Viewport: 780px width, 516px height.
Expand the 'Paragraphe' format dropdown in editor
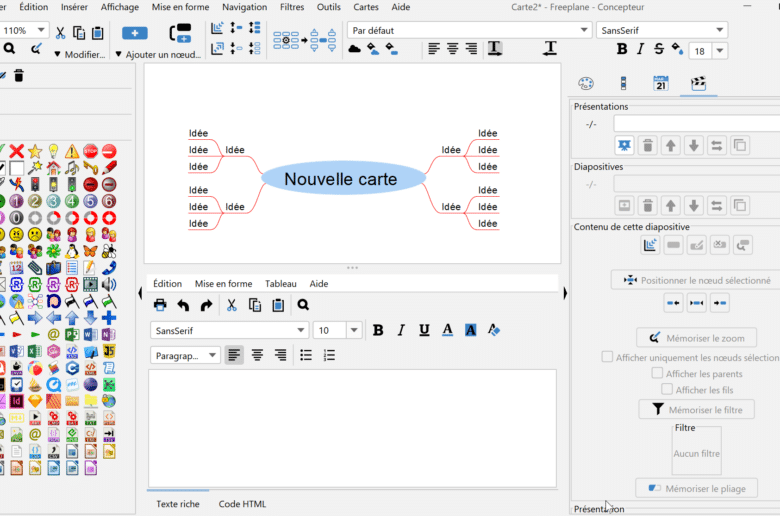186,355
